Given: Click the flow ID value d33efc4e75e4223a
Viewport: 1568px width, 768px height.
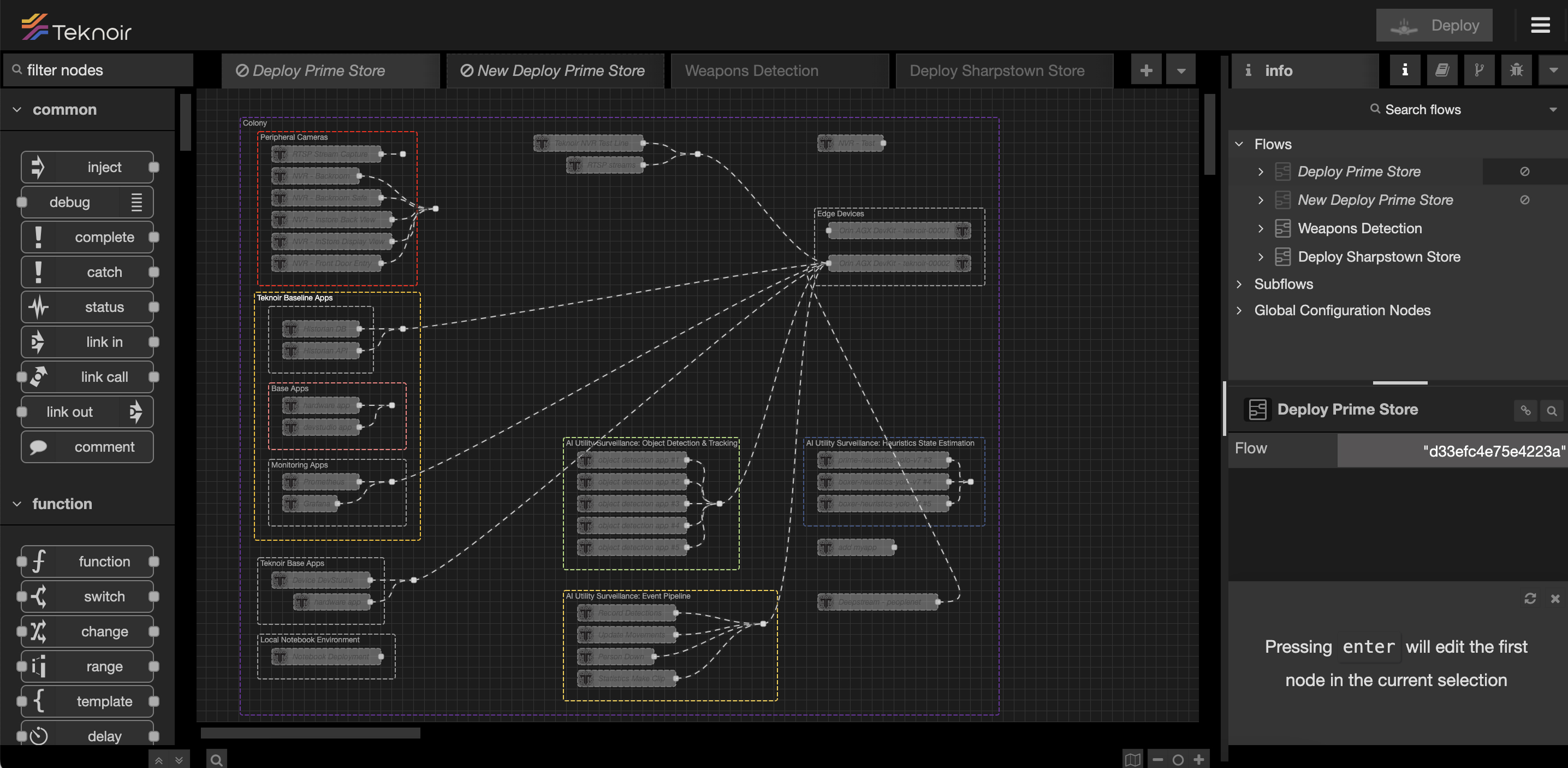Looking at the screenshot, I should tap(1493, 451).
